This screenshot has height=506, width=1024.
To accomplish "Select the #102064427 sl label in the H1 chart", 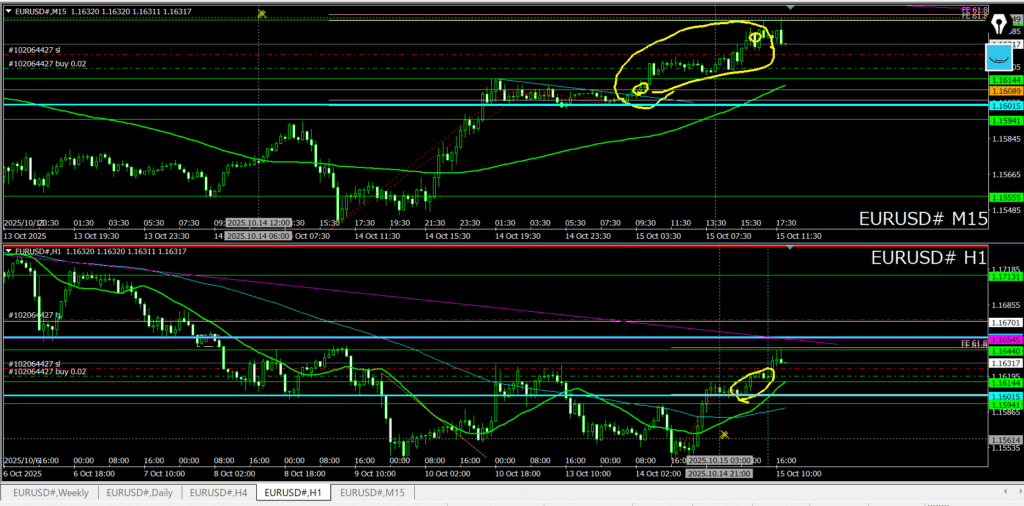I will (x=35, y=363).
